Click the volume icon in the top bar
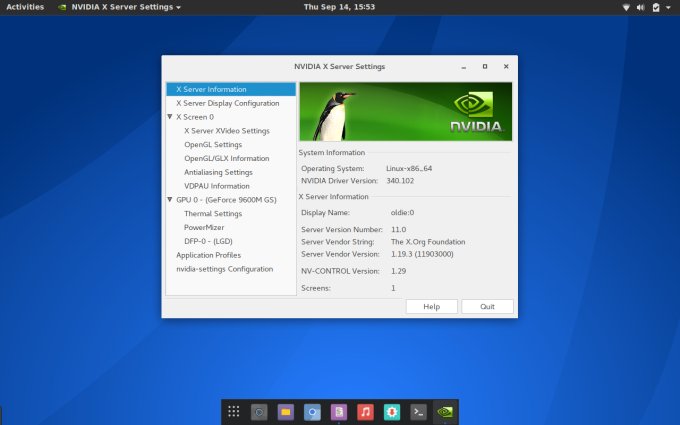 (x=641, y=7)
